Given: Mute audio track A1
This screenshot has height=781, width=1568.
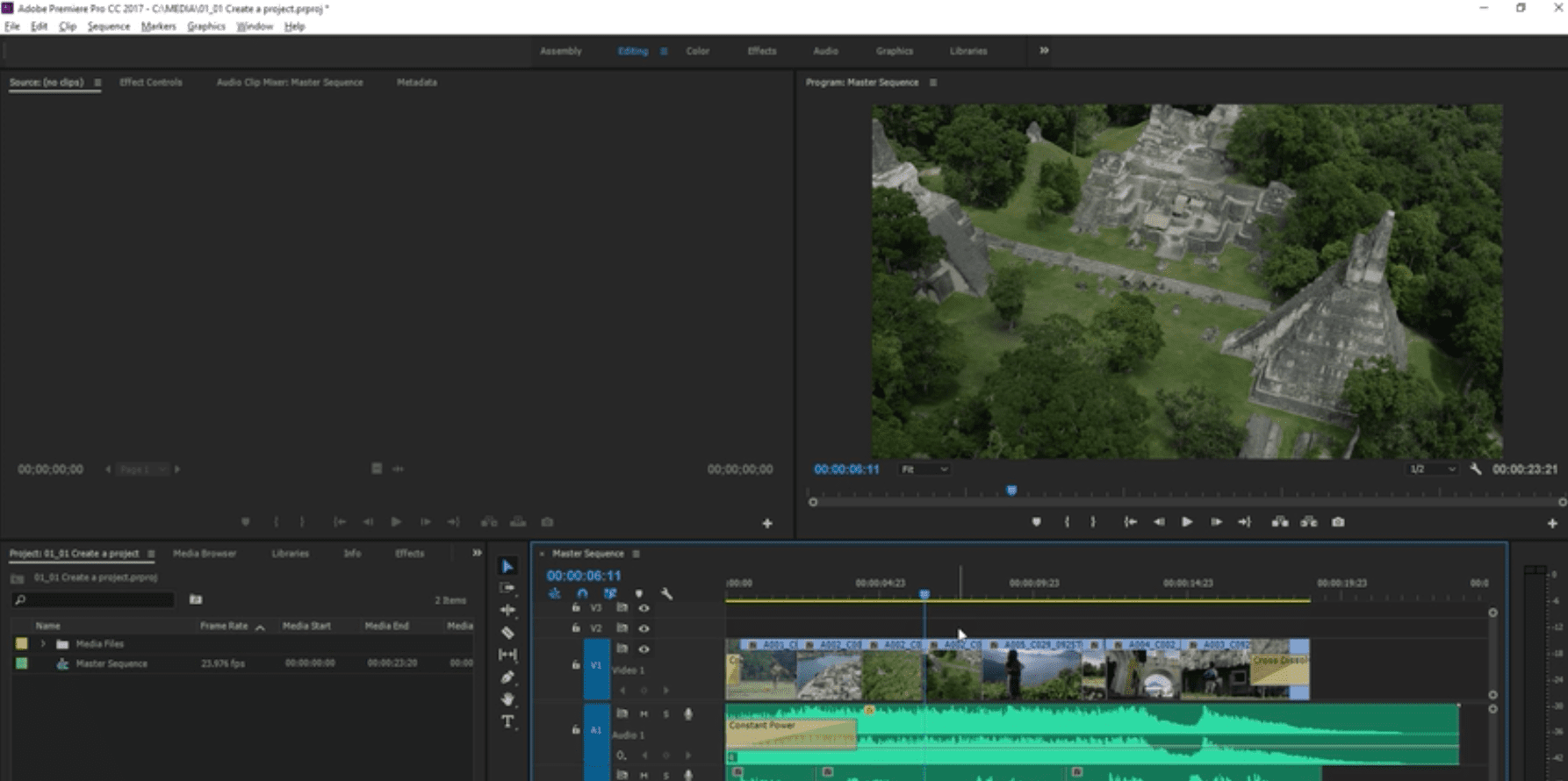Looking at the screenshot, I should tap(644, 714).
